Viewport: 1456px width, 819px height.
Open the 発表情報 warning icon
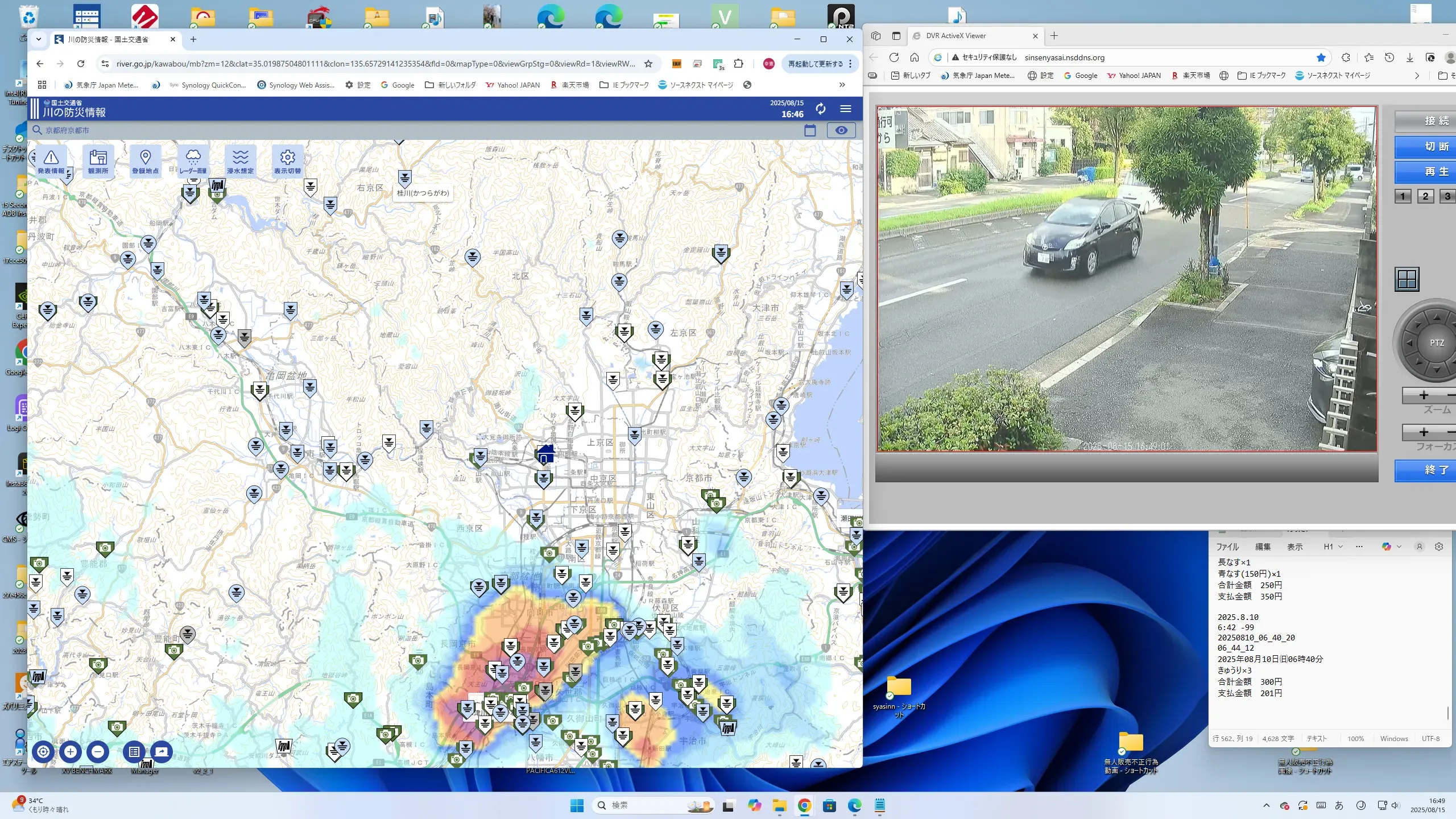click(51, 161)
